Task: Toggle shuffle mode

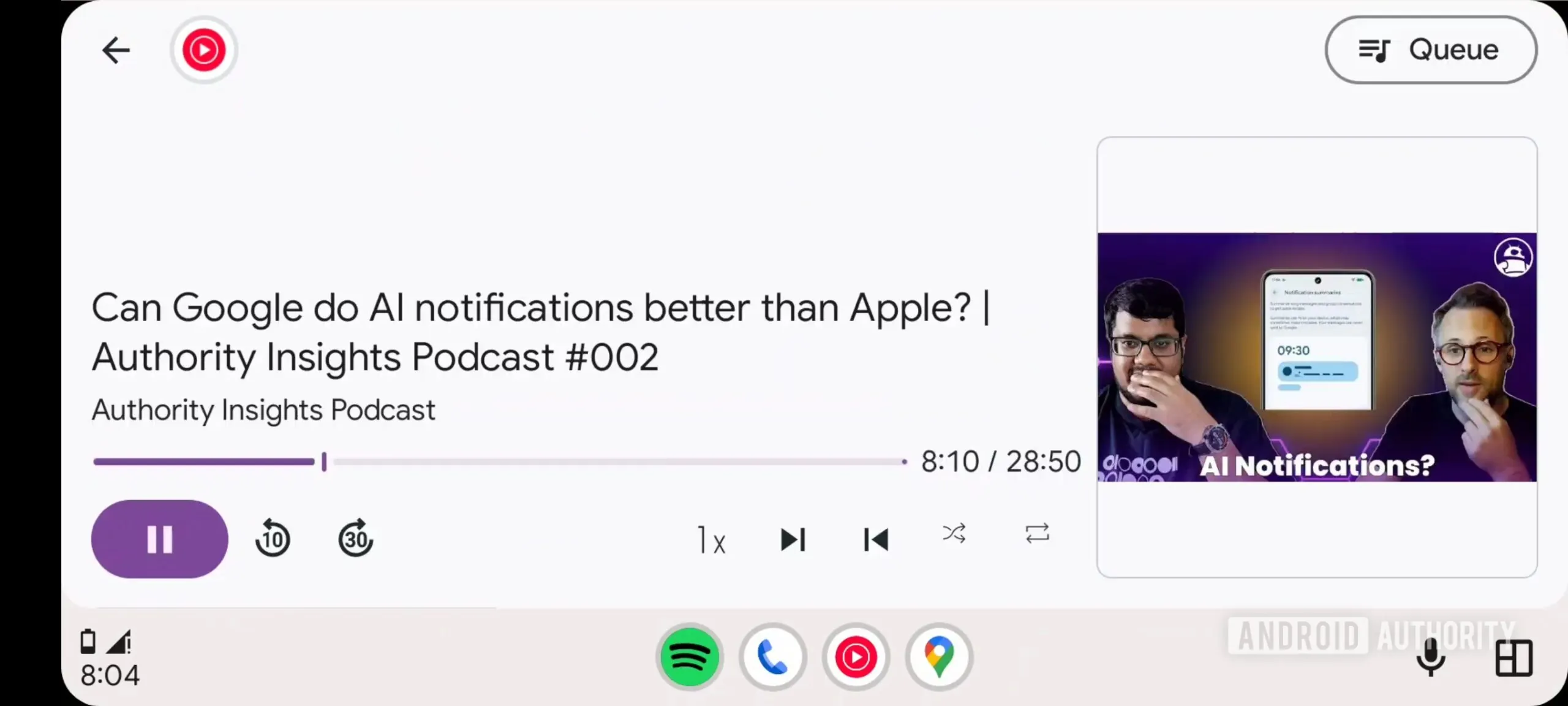Action: point(954,534)
